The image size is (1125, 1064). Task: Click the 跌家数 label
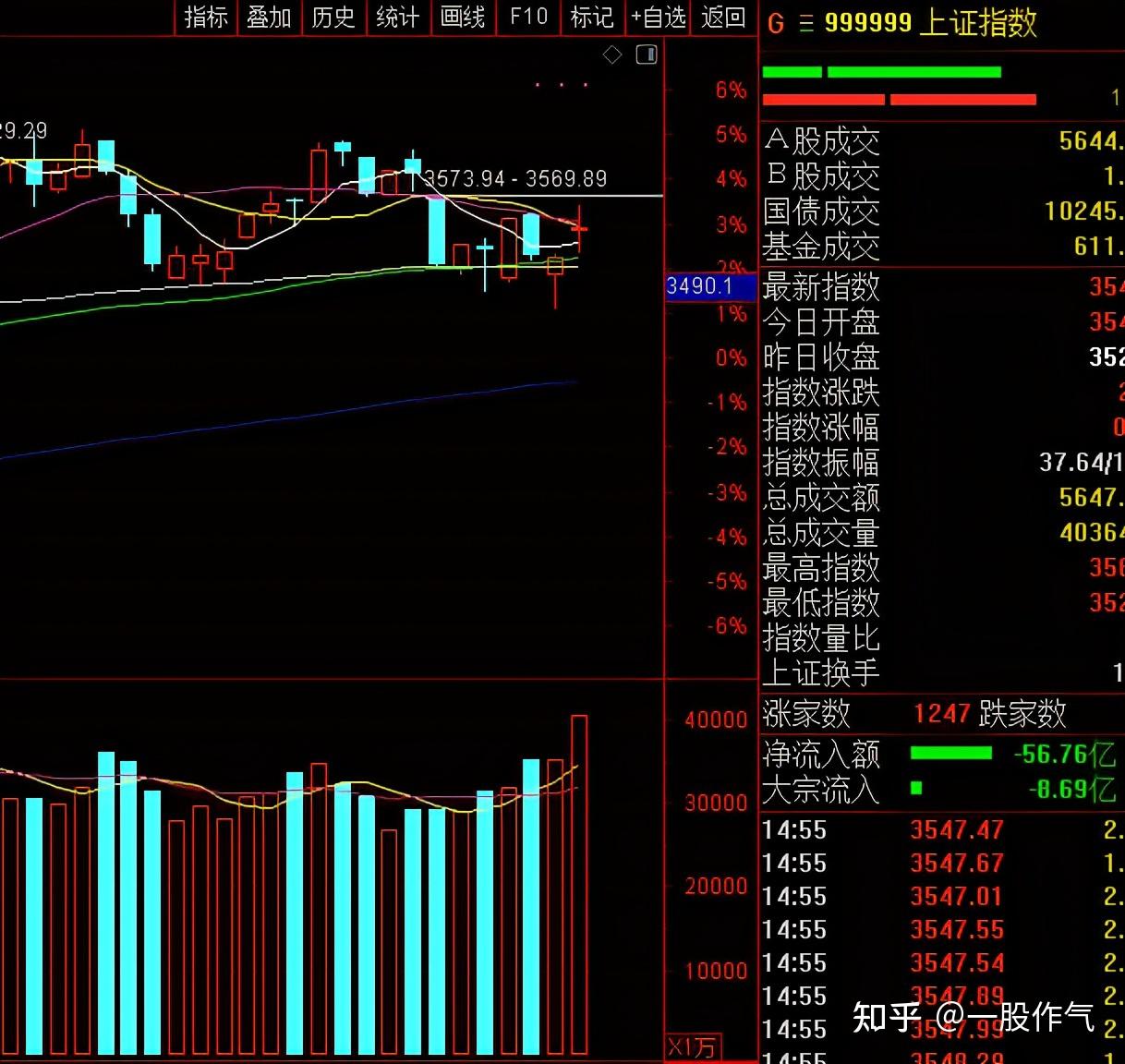pyautogui.click(x=1023, y=713)
